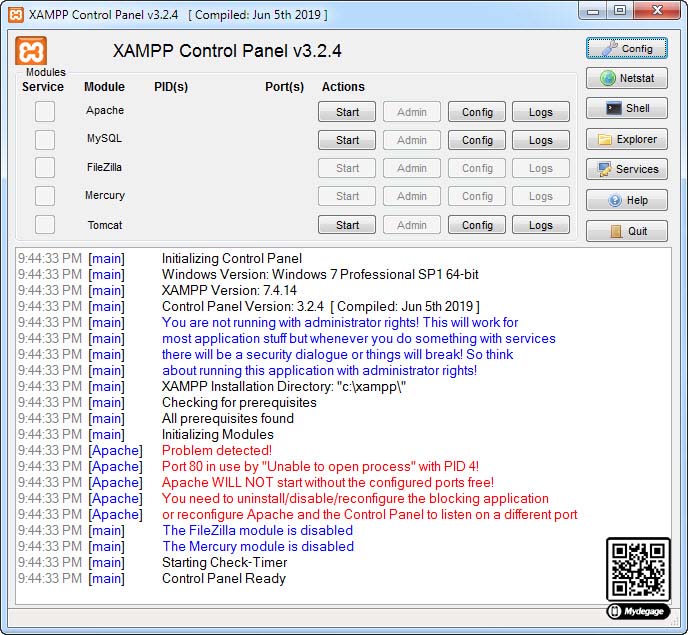This screenshot has height=635, width=688.
Task: Click 'XAMPP Installation Directory' log line
Action: (x=284, y=386)
